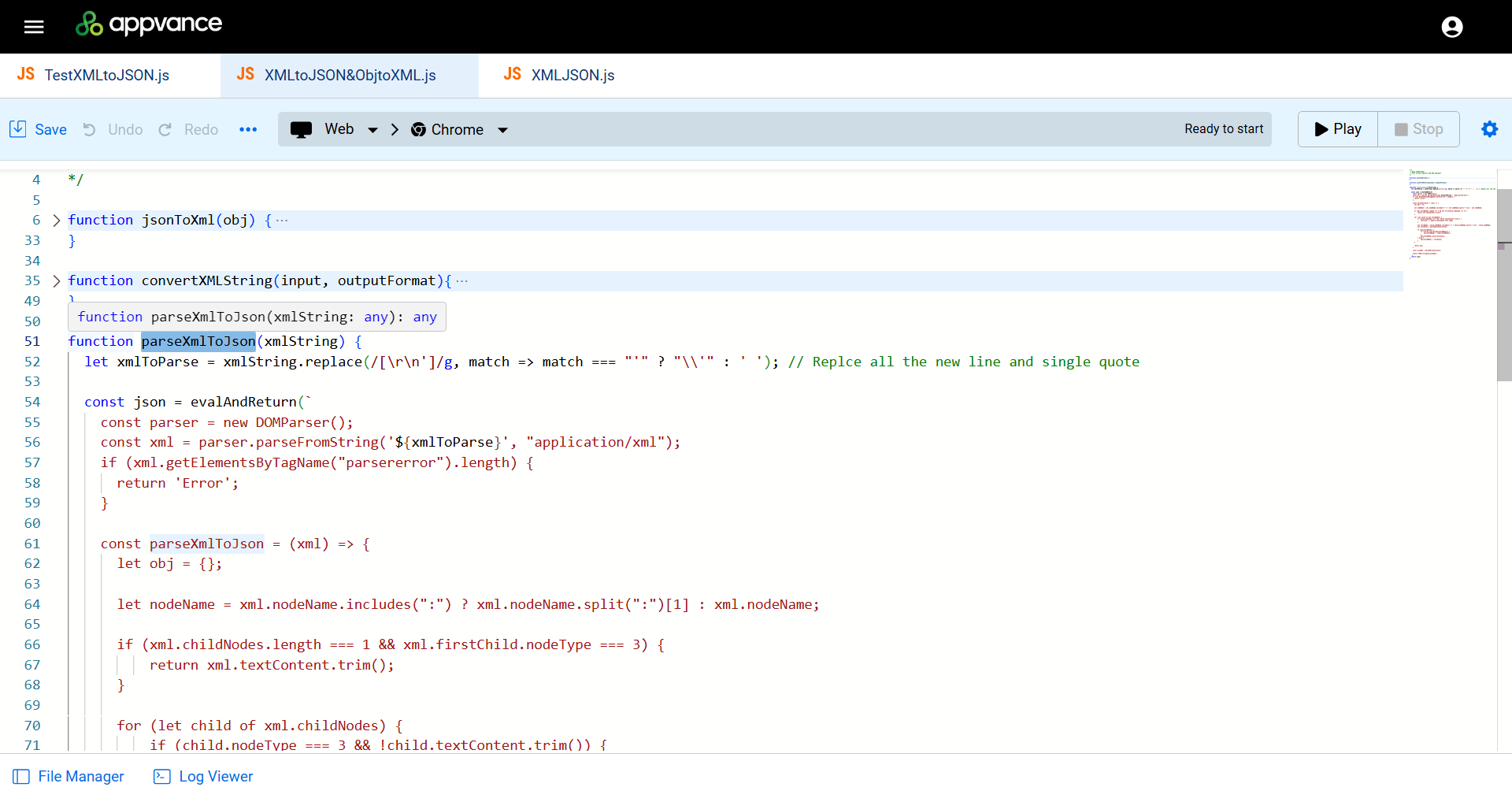The image size is (1512, 787).
Task: Click the 'evalAndReturn' call on line 54
Action: click(243, 402)
